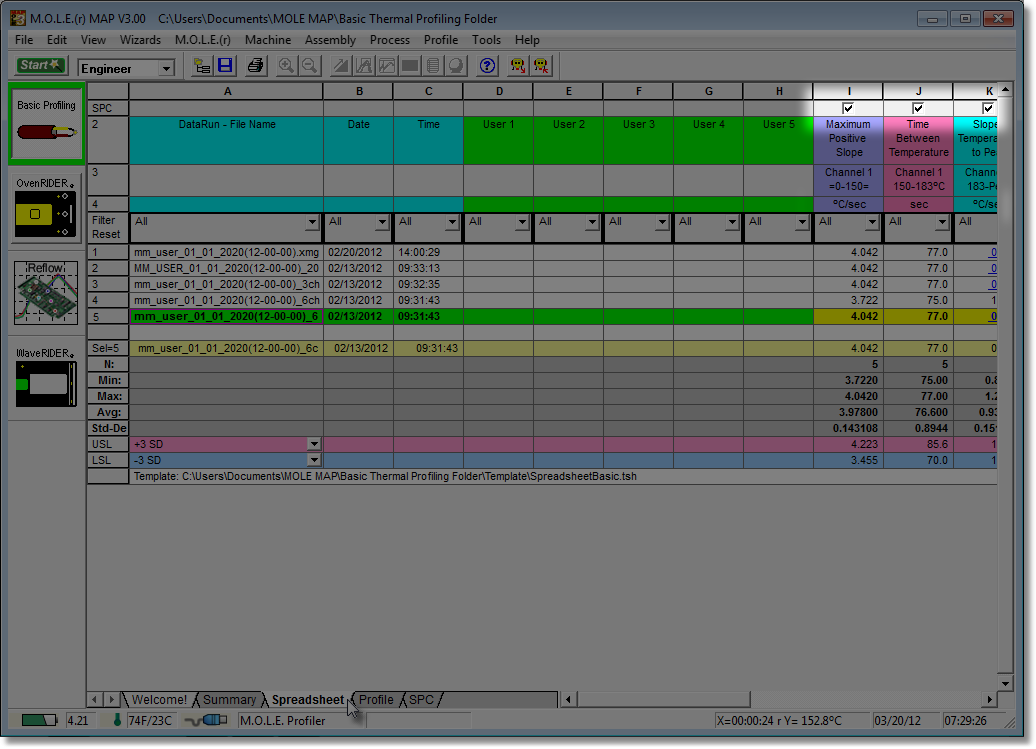1036x749 pixels.
Task: Click the last MOLE face toolbar icon
Action: point(541,65)
